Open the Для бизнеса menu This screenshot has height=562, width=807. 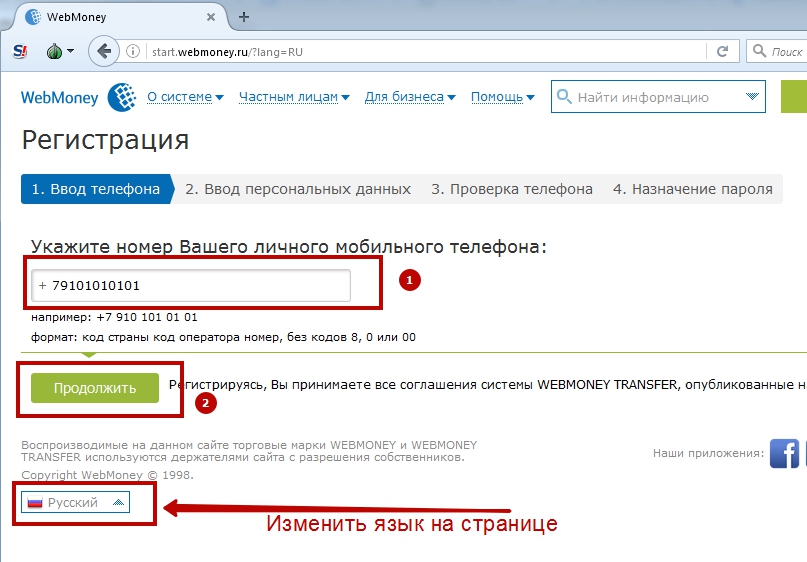[x=410, y=97]
